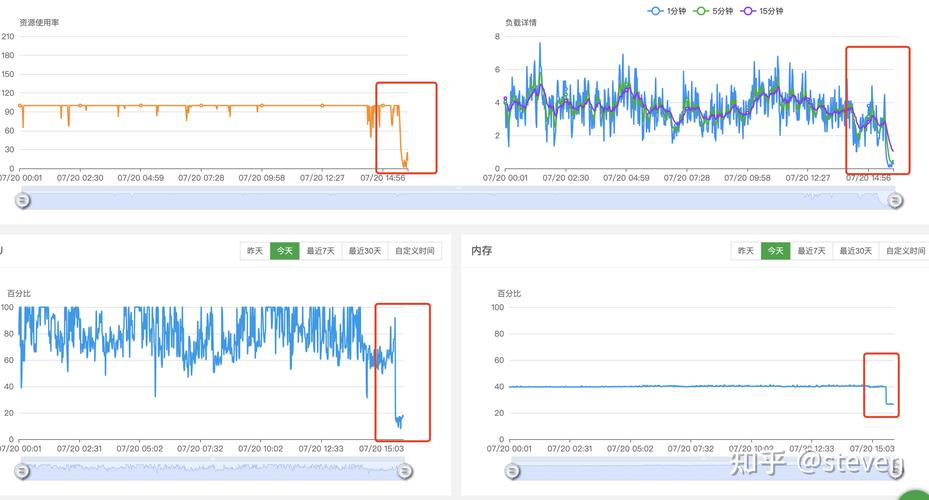Select 最近7天 tab in the 内存 panel
The width and height of the screenshot is (929, 500).
(812, 251)
